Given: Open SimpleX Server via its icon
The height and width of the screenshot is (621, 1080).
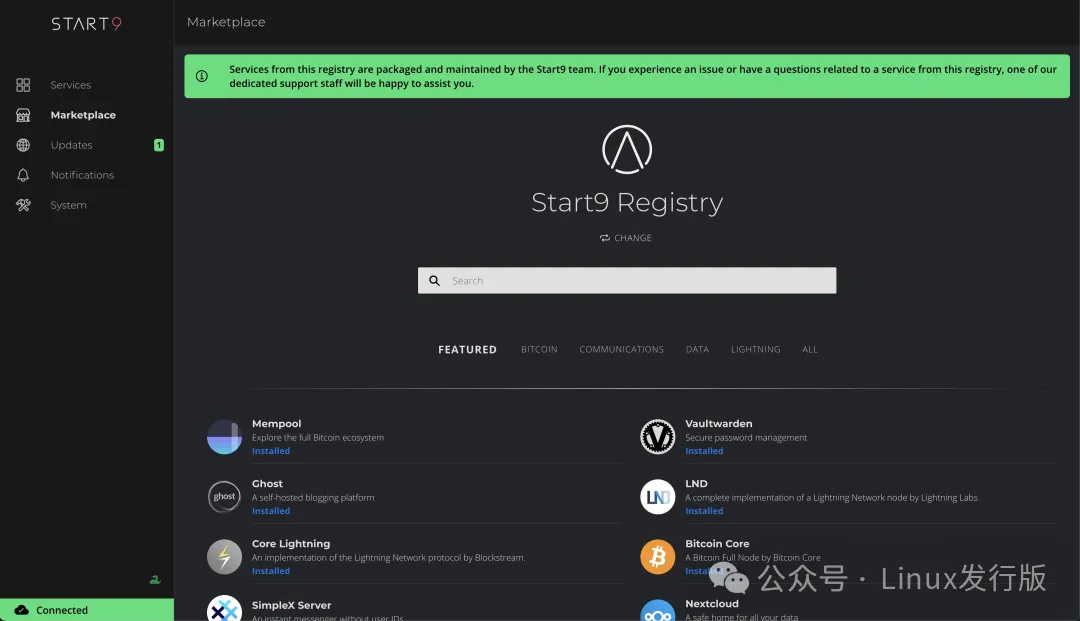Looking at the screenshot, I should tap(225, 609).
